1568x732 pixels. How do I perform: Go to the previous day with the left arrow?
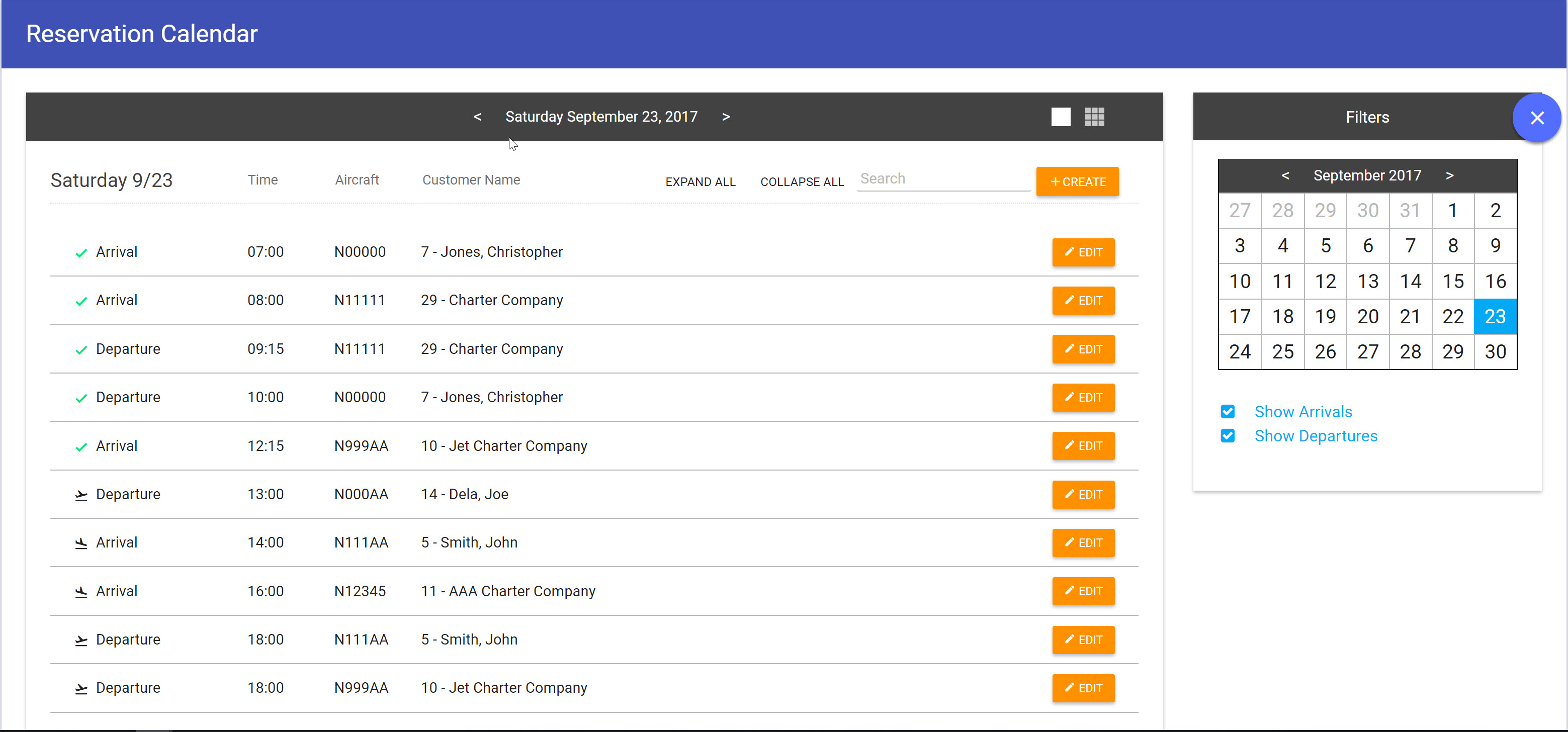477,117
